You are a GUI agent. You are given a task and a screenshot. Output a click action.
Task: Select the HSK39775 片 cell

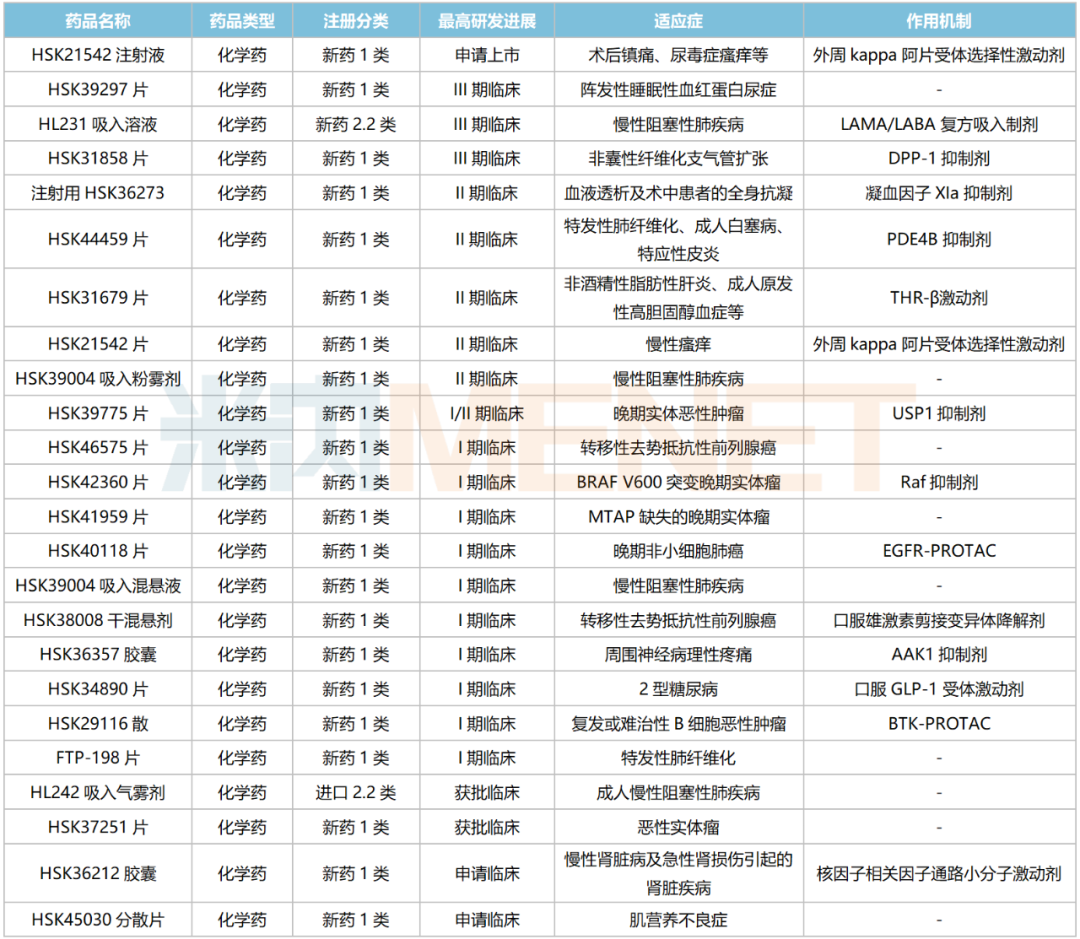click(x=98, y=413)
